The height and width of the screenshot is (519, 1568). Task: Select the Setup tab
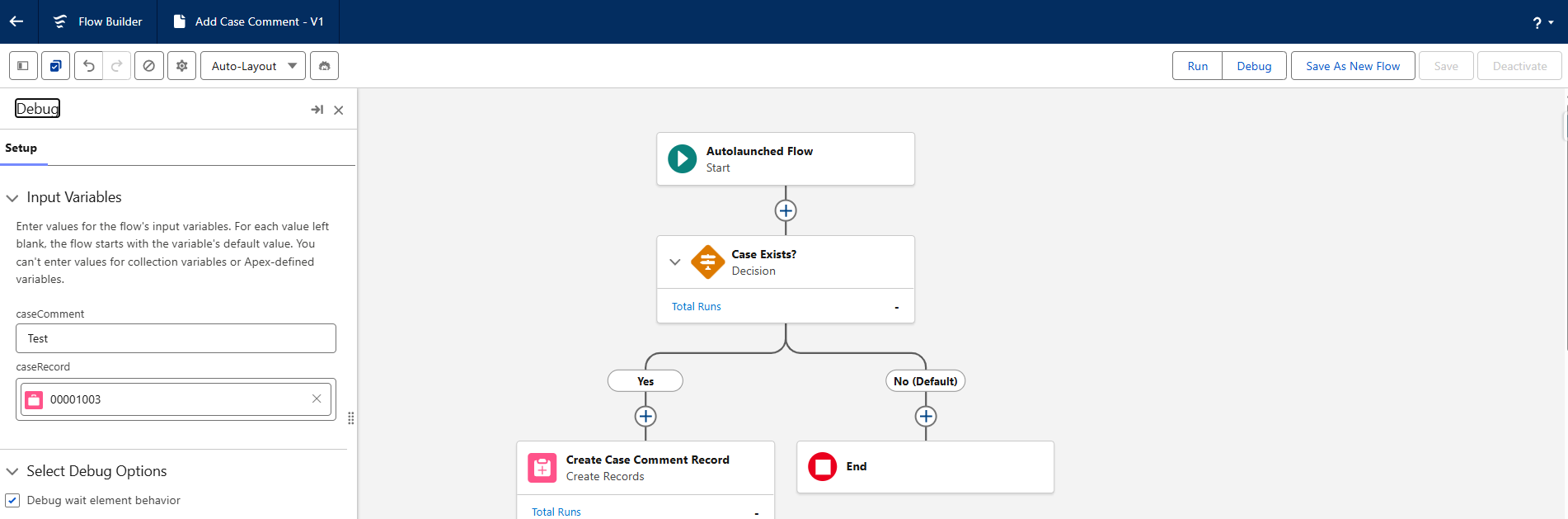click(21, 149)
